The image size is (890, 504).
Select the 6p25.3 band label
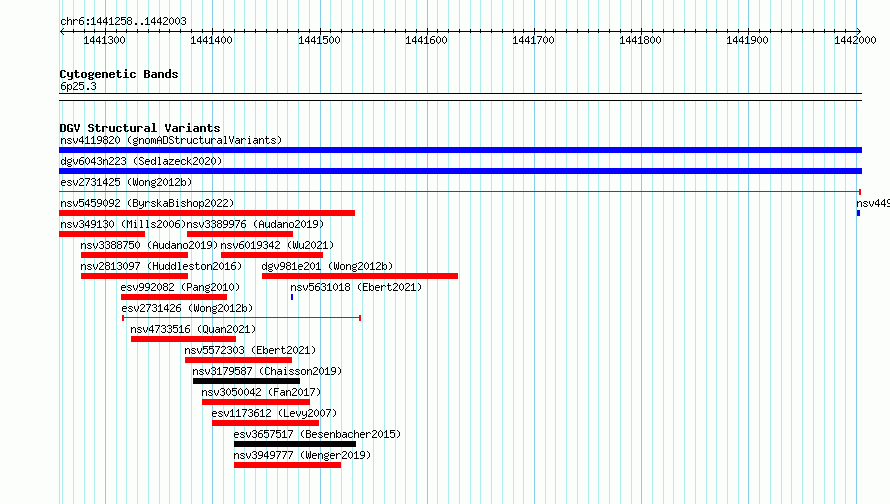(x=78, y=86)
